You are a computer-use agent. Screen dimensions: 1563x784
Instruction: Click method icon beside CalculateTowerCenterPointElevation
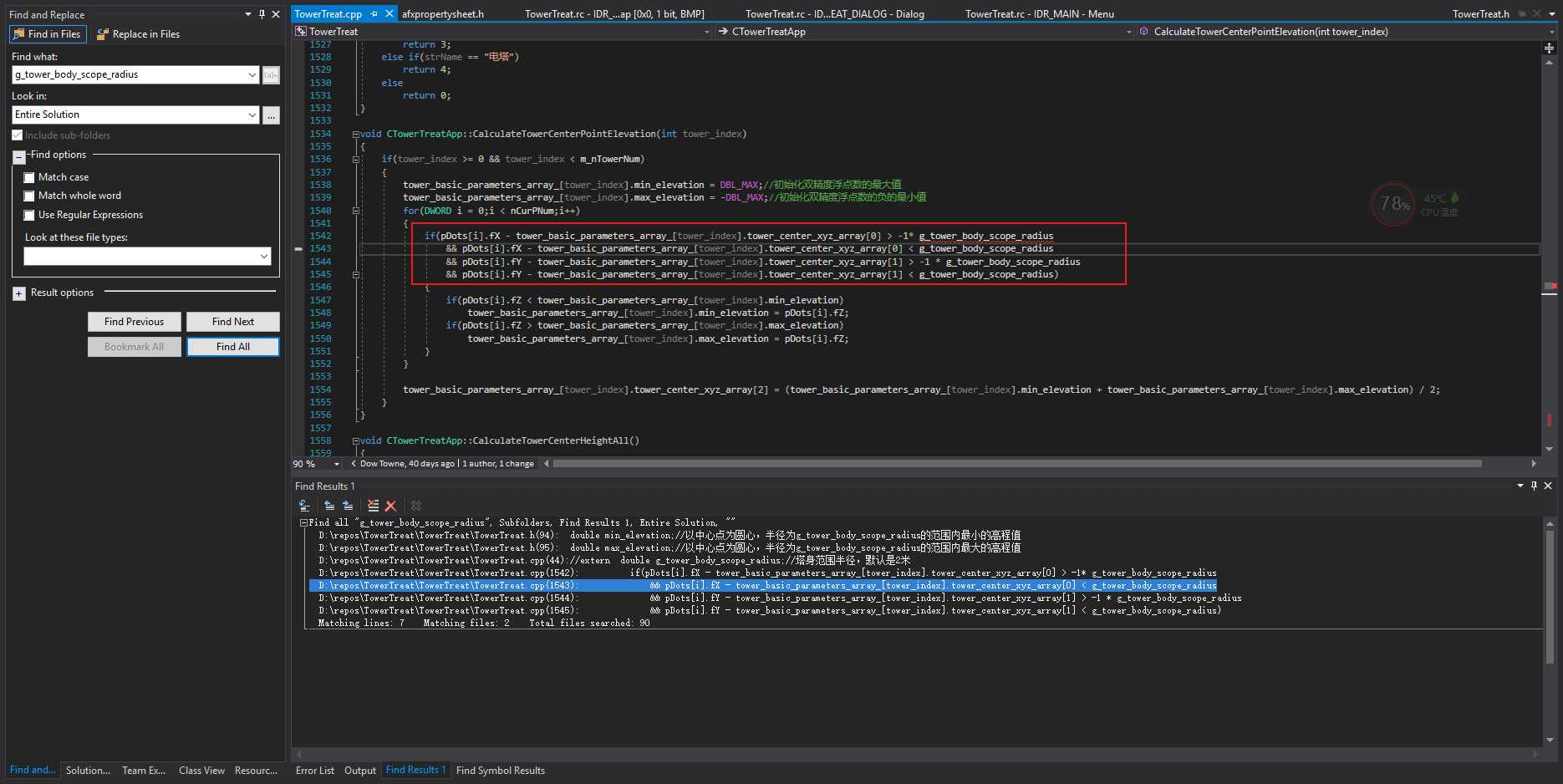1143,32
